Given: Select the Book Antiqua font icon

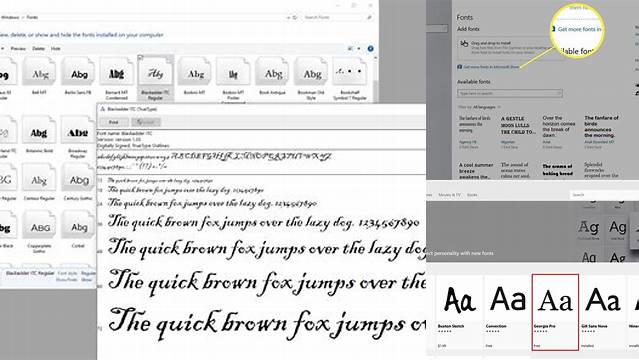Looking at the screenshot, I should [x=272, y=74].
